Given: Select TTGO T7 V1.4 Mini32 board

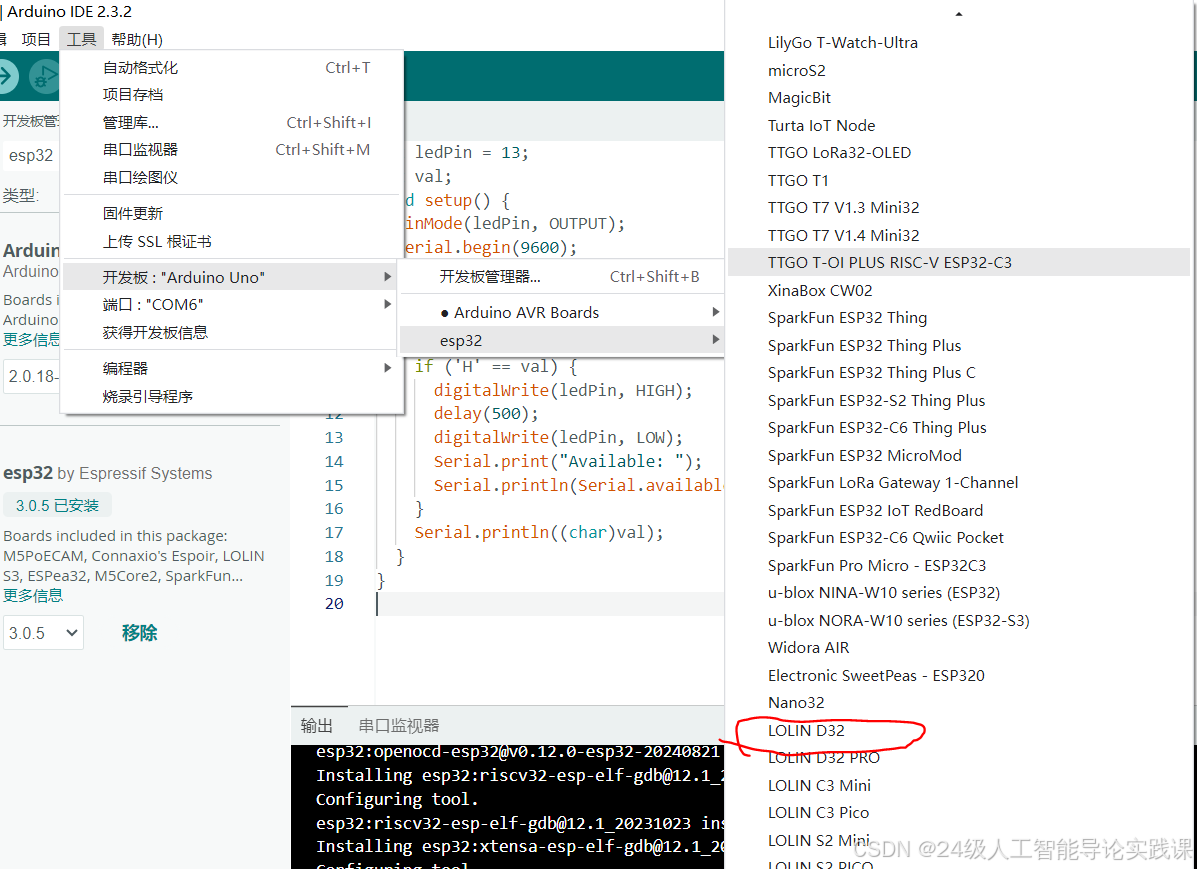Looking at the screenshot, I should (958, 235).
